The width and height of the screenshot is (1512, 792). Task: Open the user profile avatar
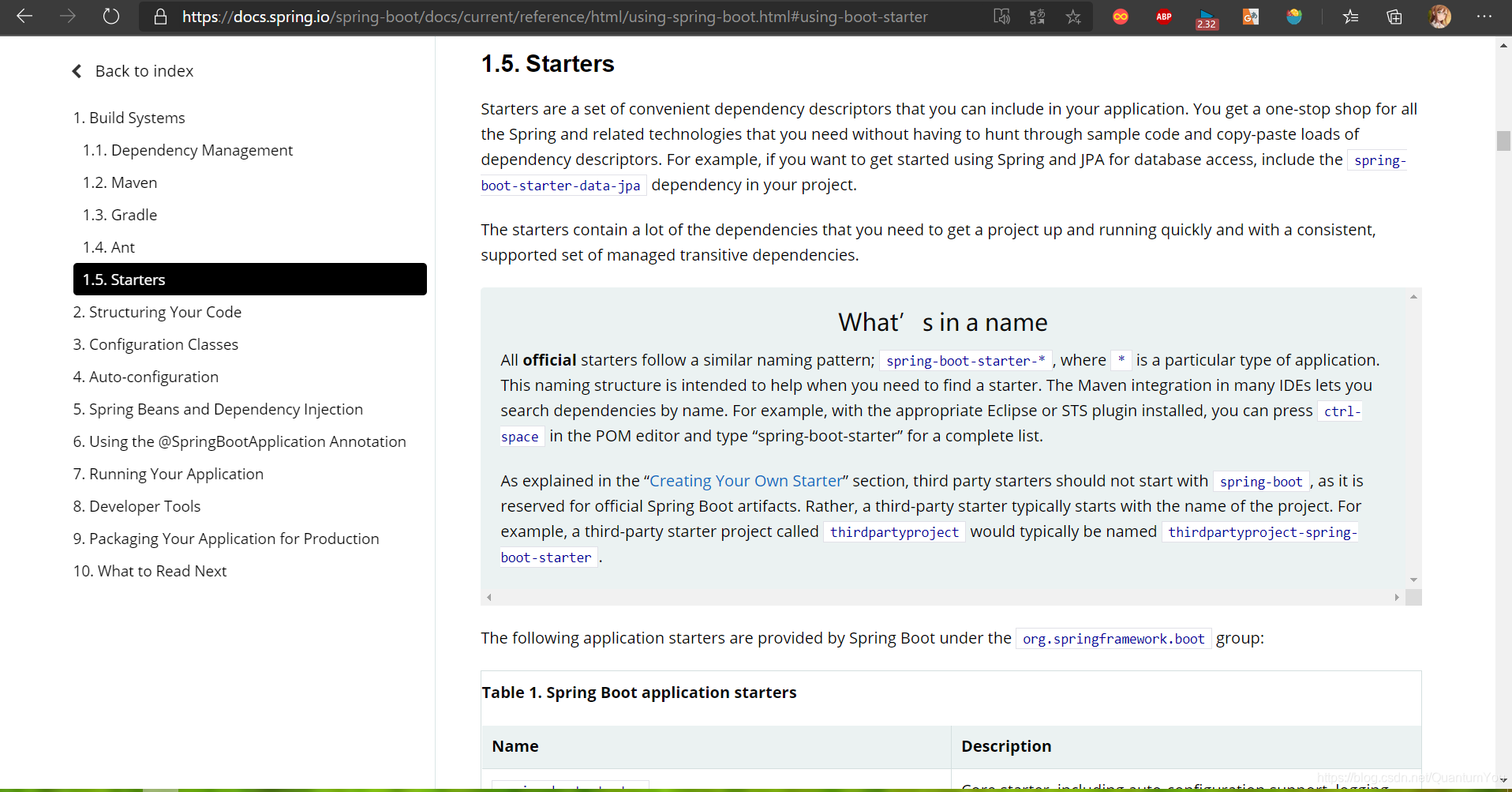tap(1440, 17)
